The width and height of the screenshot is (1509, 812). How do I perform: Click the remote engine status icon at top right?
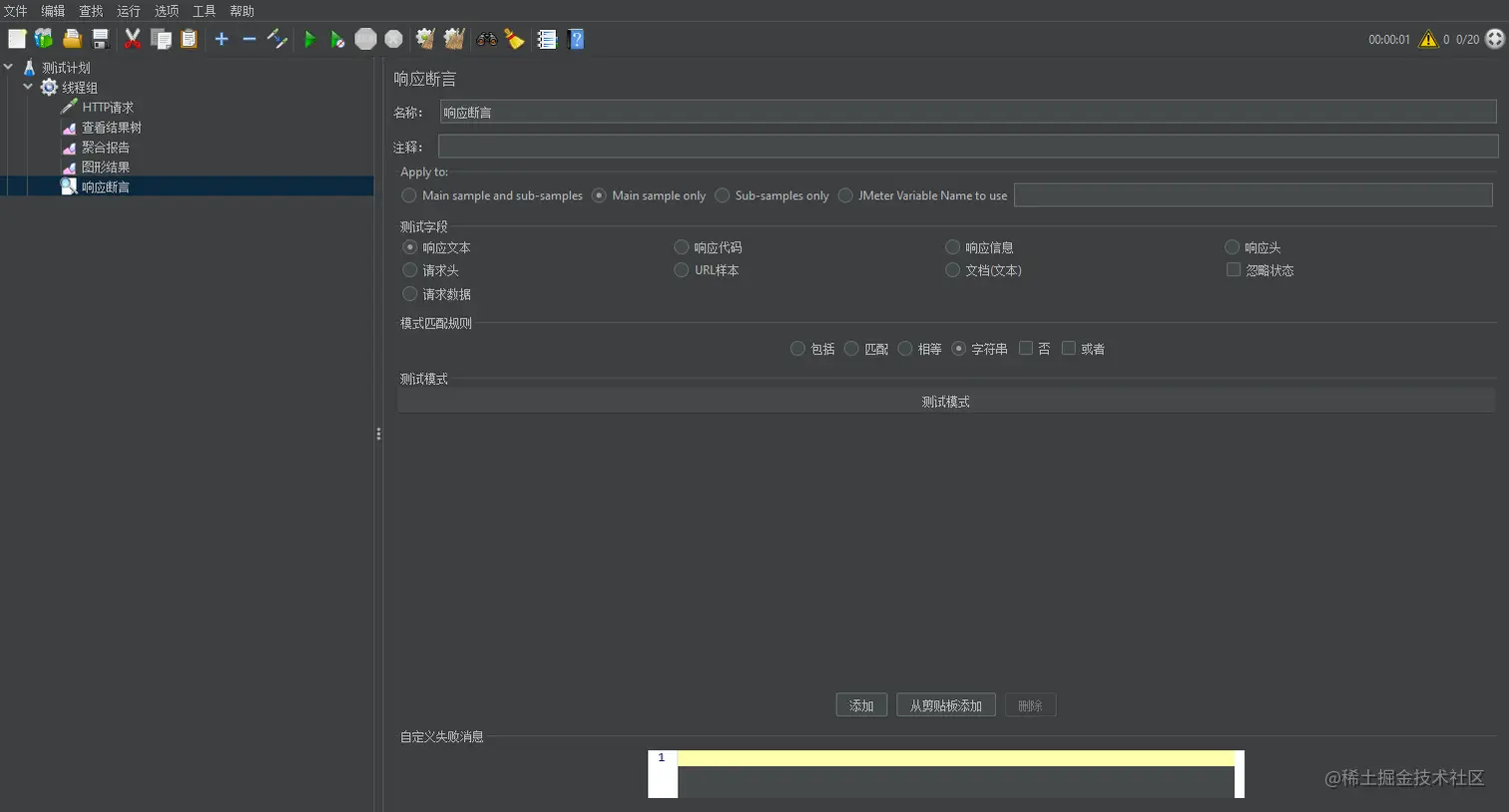click(1495, 39)
